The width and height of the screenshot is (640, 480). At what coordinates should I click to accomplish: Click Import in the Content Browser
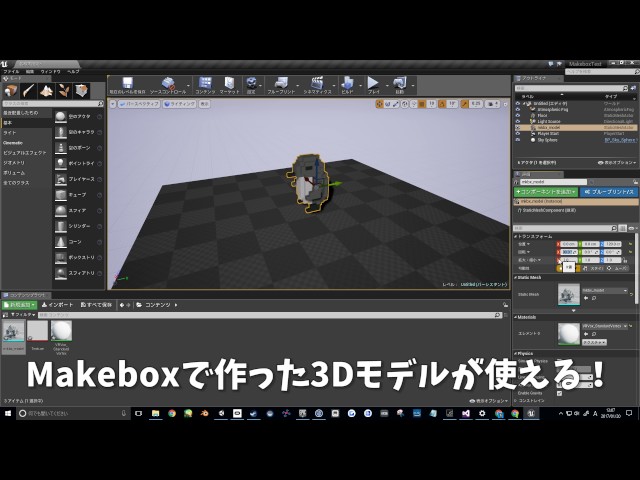click(58, 305)
